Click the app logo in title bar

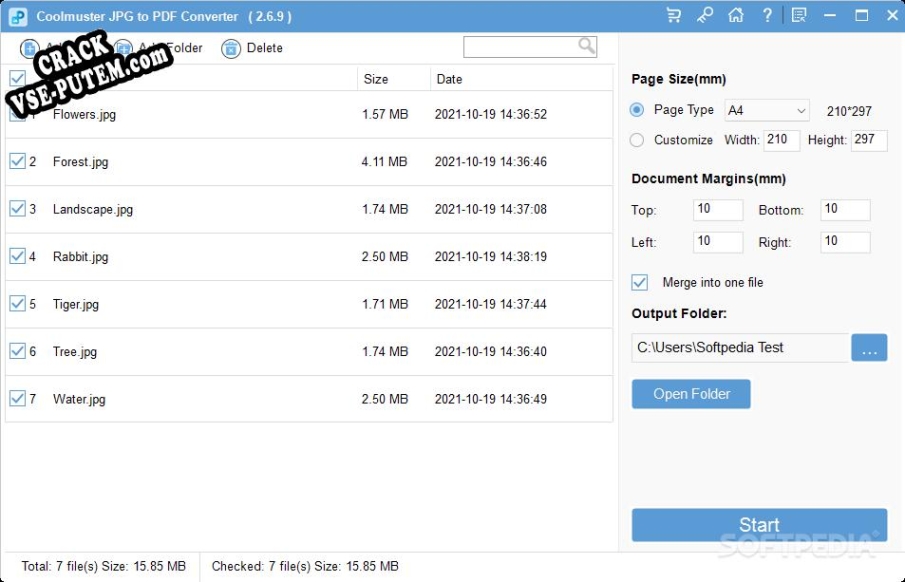coord(18,17)
